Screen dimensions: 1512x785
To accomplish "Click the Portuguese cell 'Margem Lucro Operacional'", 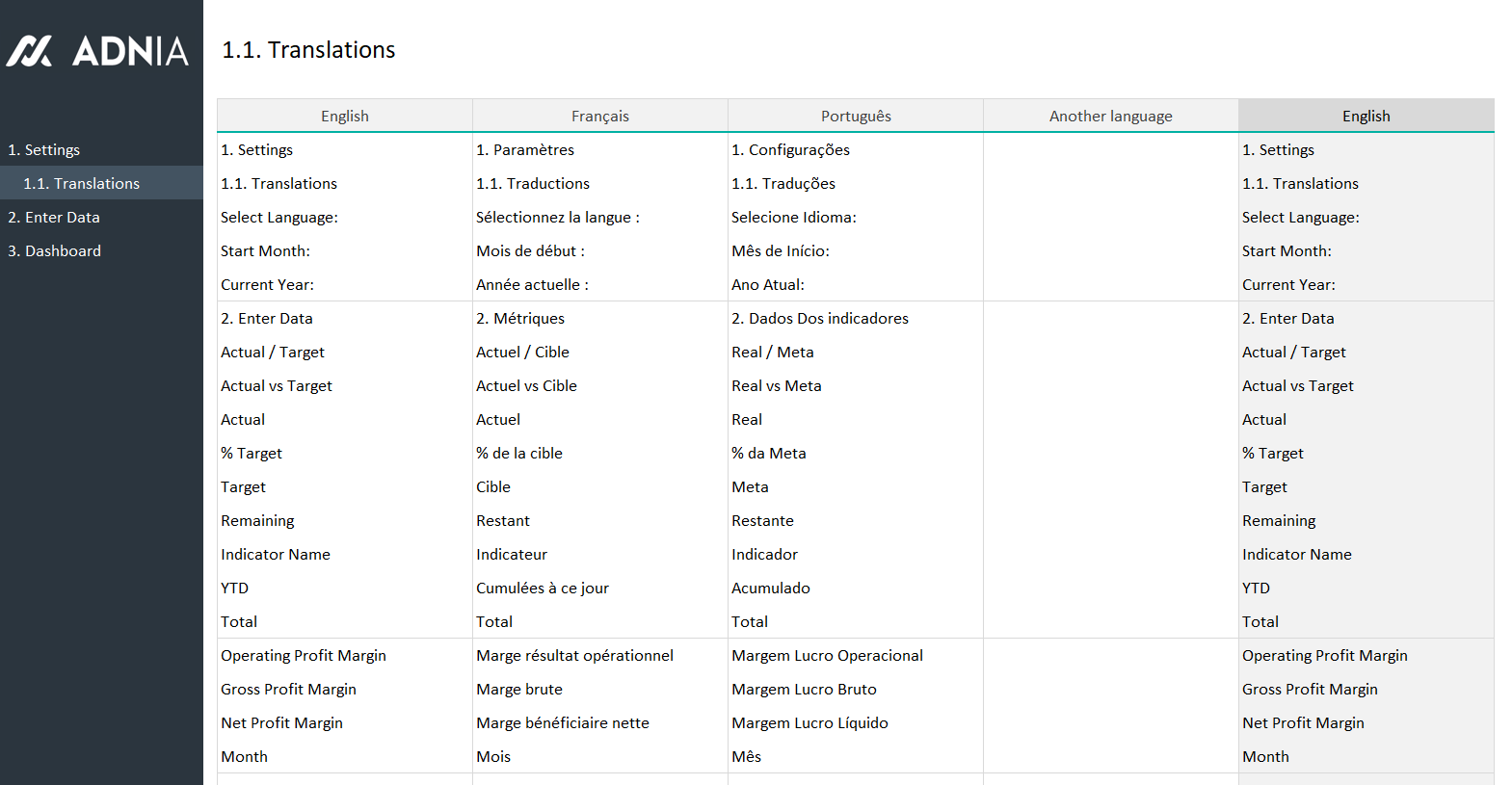I will [x=827, y=656].
